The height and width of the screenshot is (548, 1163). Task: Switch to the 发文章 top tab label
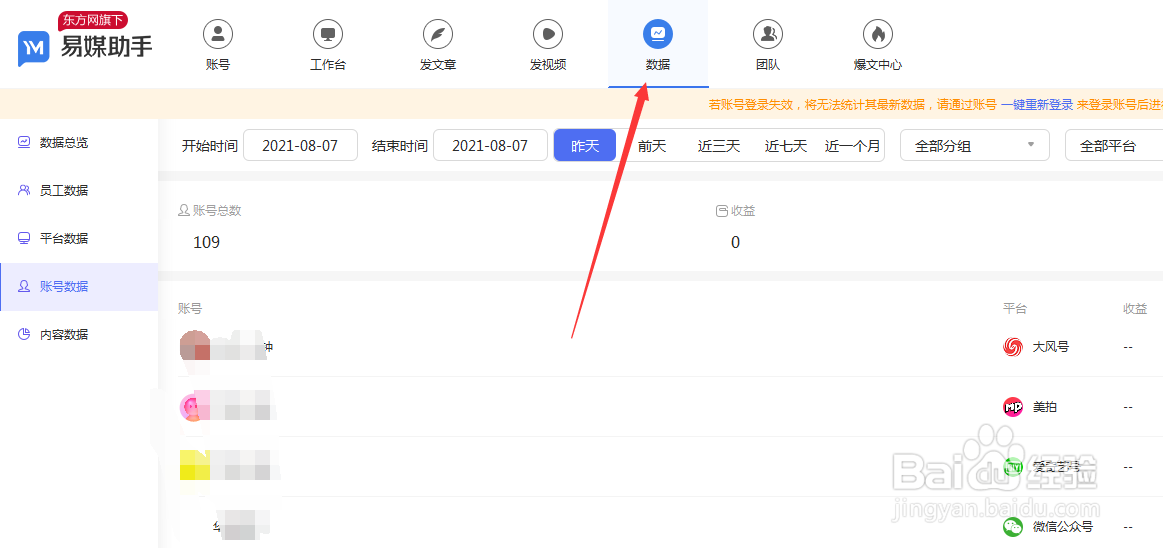tap(438, 65)
